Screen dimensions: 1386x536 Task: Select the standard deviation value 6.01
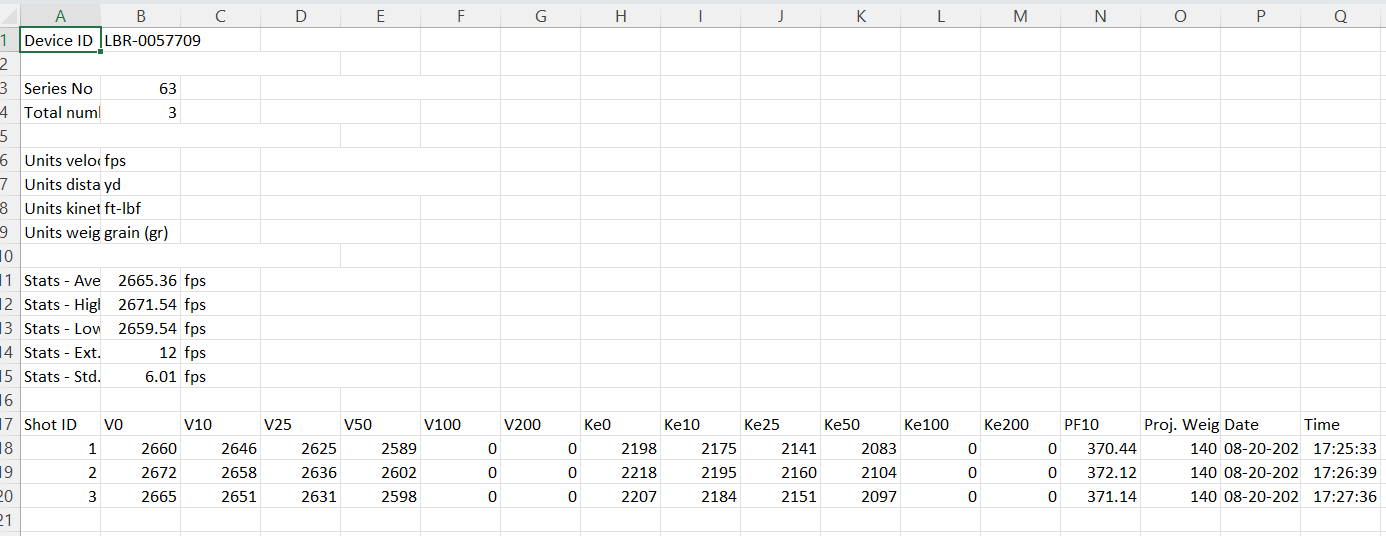point(140,376)
